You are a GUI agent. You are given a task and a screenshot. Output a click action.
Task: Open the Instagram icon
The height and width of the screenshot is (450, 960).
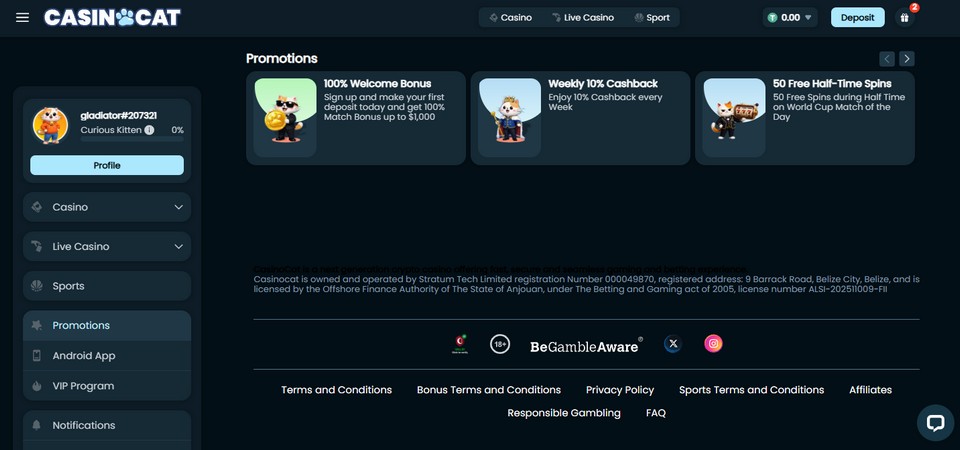click(713, 343)
